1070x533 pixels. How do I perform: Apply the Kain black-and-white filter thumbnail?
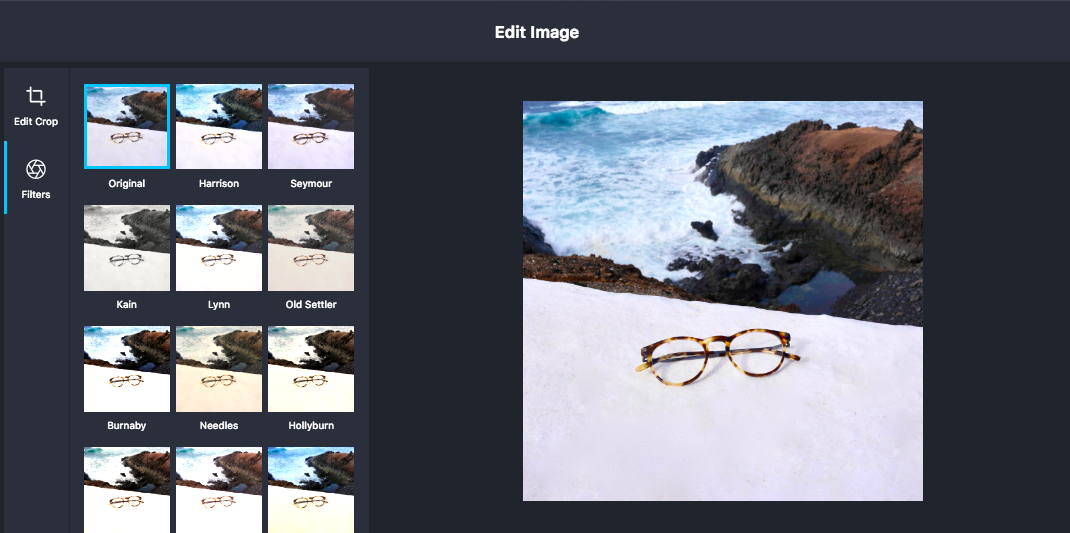click(x=127, y=248)
